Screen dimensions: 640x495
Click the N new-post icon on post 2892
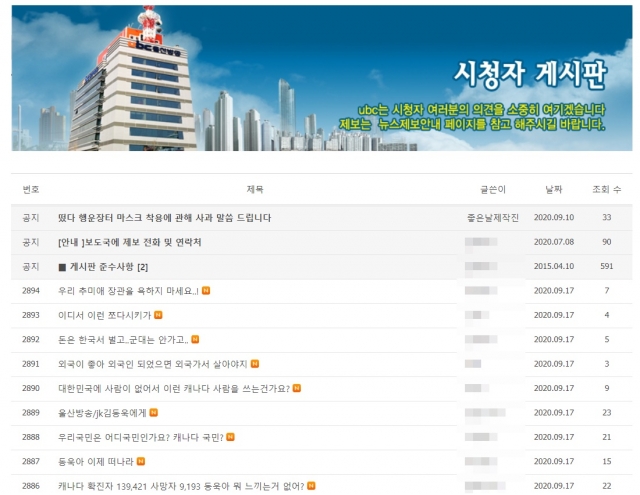195,340
